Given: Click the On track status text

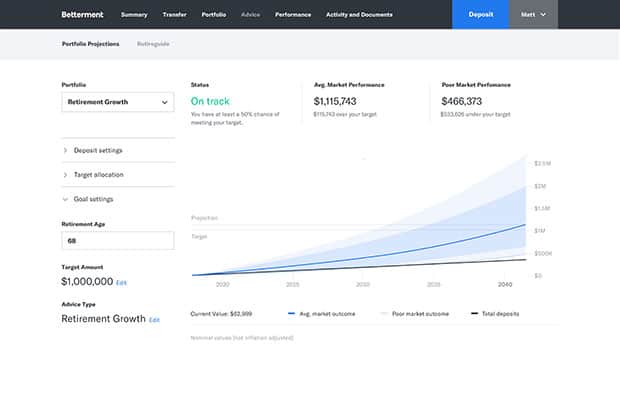Looking at the screenshot, I should [x=210, y=102].
